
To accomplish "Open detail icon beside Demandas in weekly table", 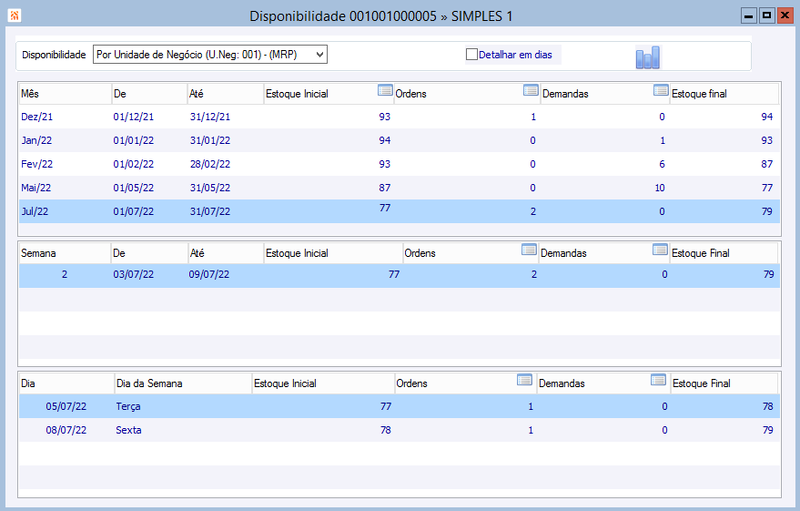I will click(529, 249).
